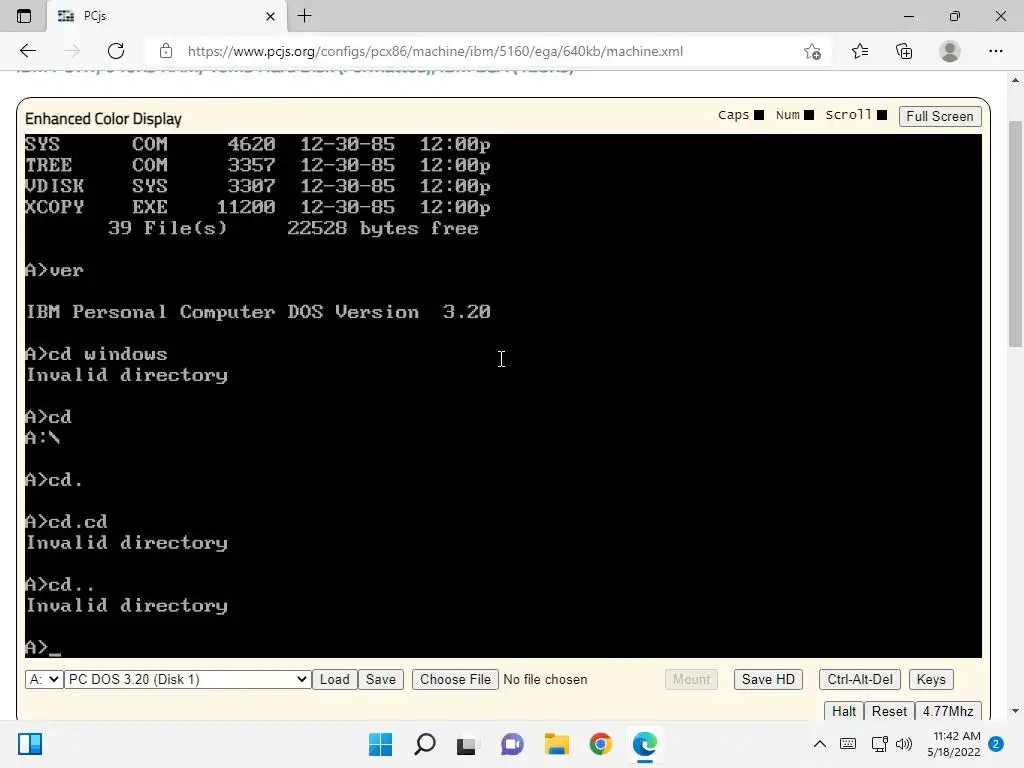The height and width of the screenshot is (768, 1024).
Task: Open the browser profile avatar
Action: [950, 51]
